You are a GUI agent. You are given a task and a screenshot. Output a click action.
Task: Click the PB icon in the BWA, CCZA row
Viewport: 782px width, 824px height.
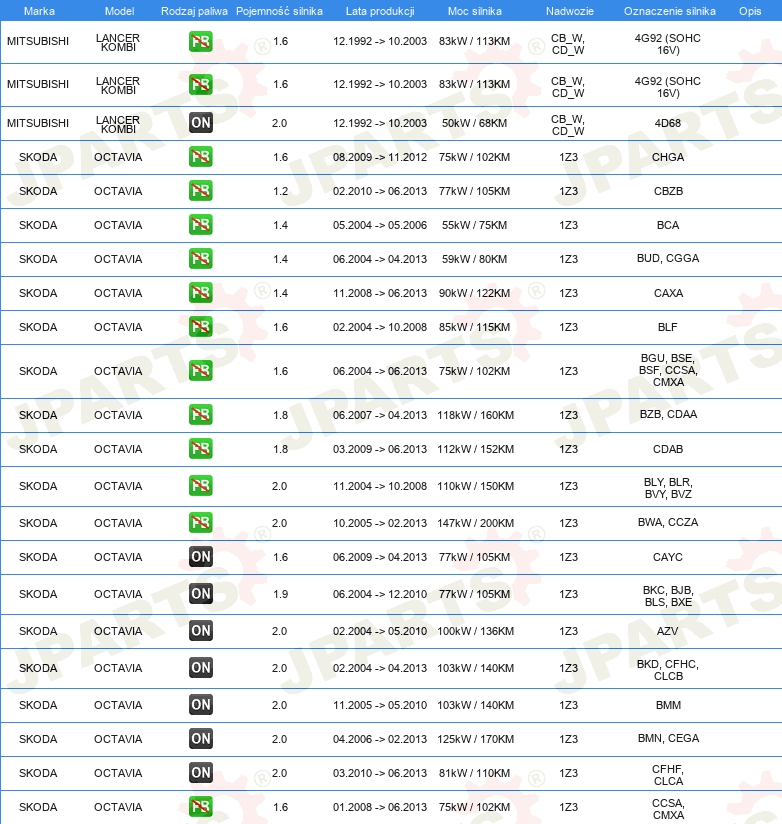click(x=201, y=523)
